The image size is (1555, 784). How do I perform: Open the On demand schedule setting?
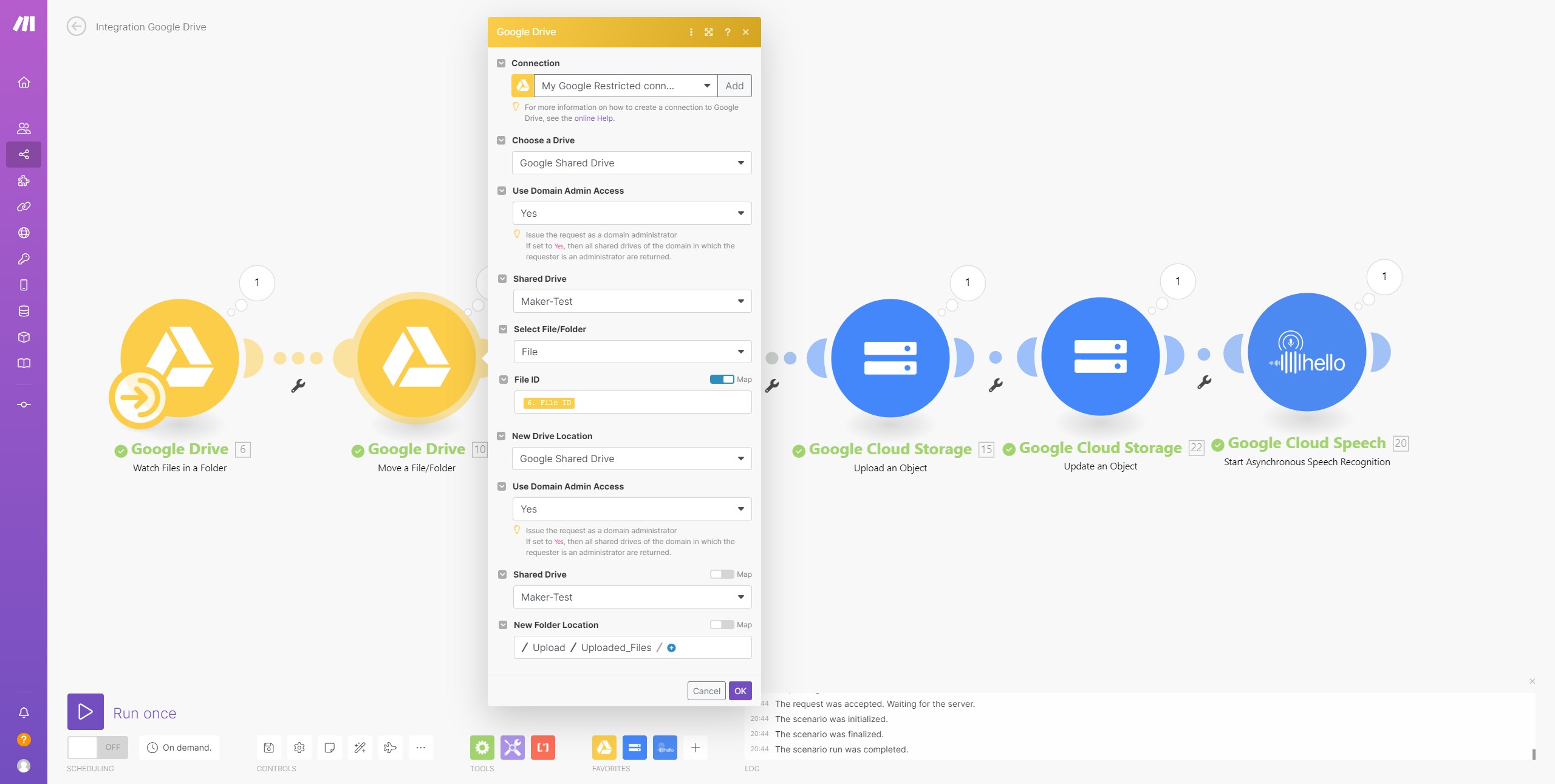(179, 748)
